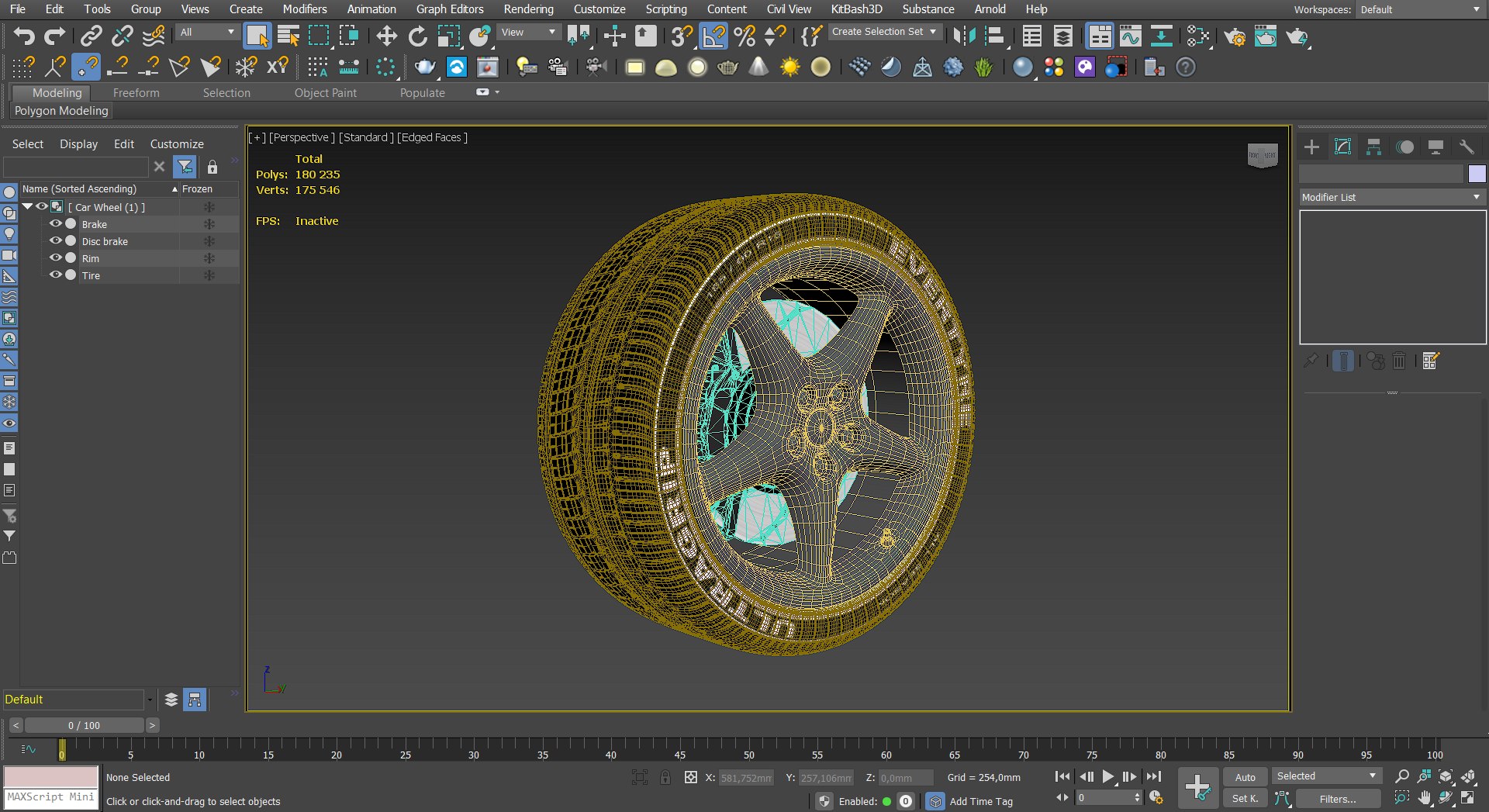Open the Selected key filter dropdown
This screenshot has height=812, width=1489.
1326,776
